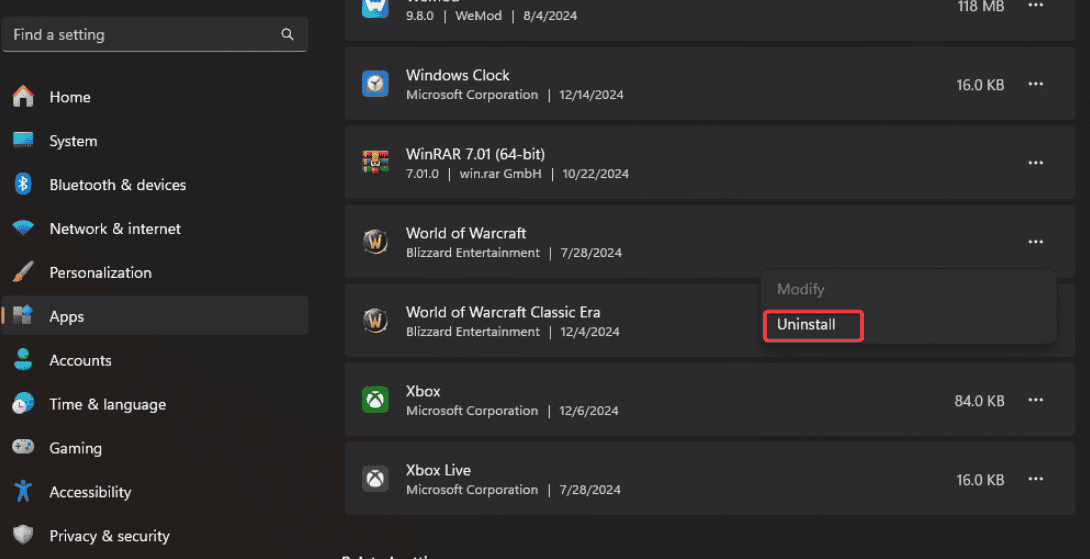Screen dimensions: 1090x559
Task: Open the Gaming settings section
Action: (75, 449)
